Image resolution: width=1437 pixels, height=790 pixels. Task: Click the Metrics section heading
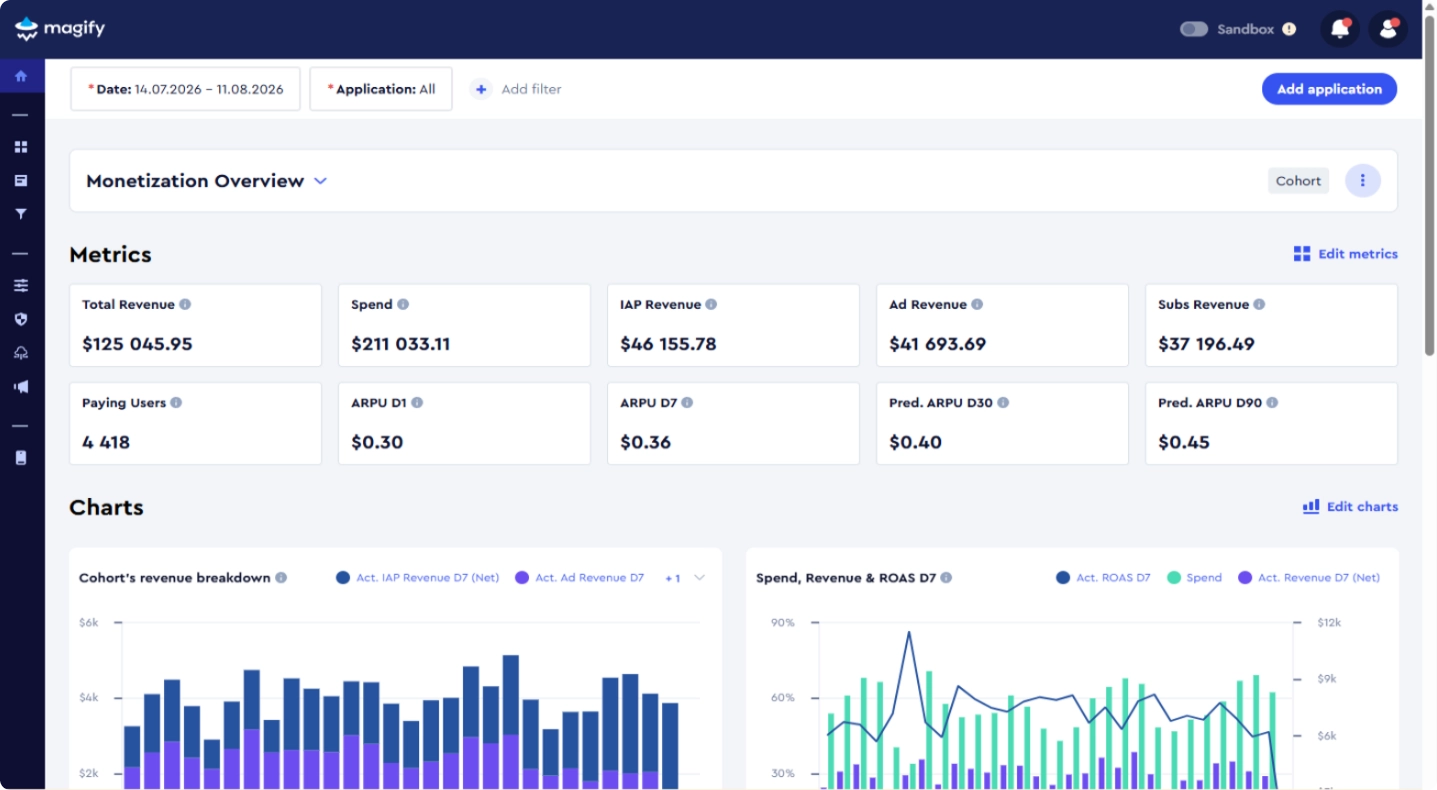pyautogui.click(x=110, y=255)
